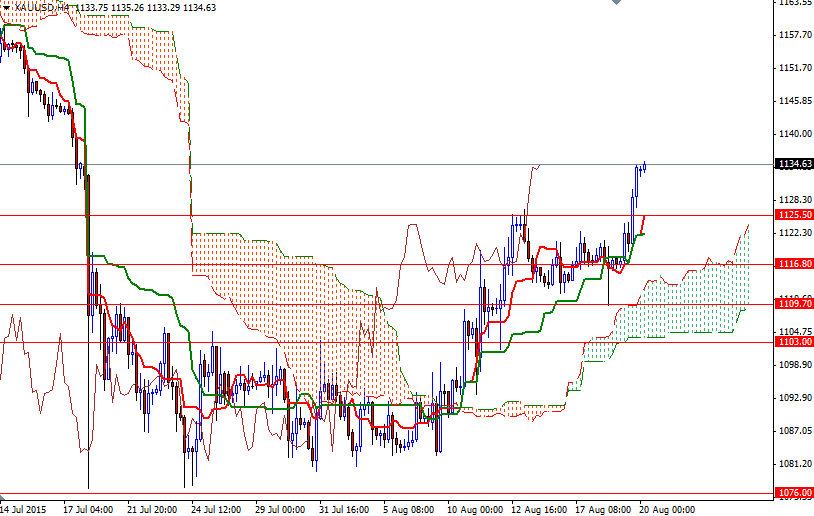The height and width of the screenshot is (516, 814).
Task: Click the 21 Jul 20:00 time label
Action: point(152,510)
